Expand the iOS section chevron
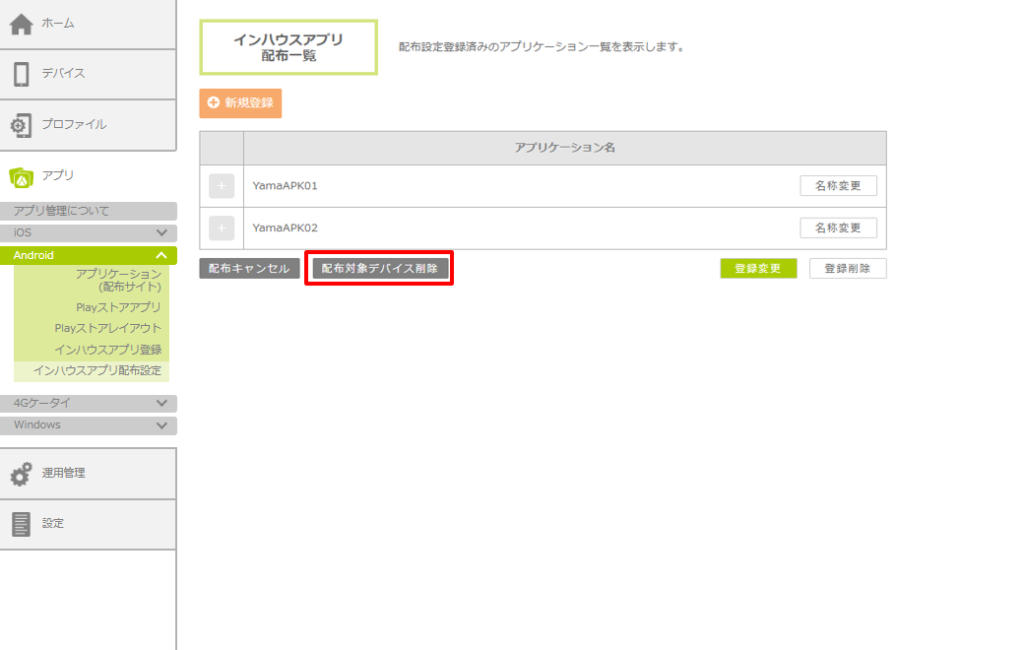 (162, 233)
